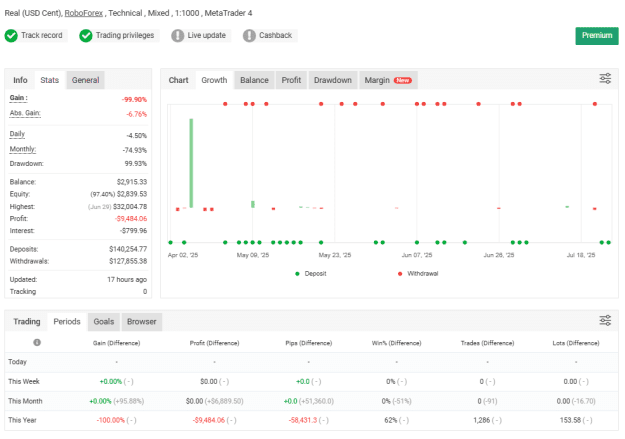Image resolution: width=625 pixels, height=439 pixels.
Task: Switch to the Goals tab
Action: click(x=104, y=321)
